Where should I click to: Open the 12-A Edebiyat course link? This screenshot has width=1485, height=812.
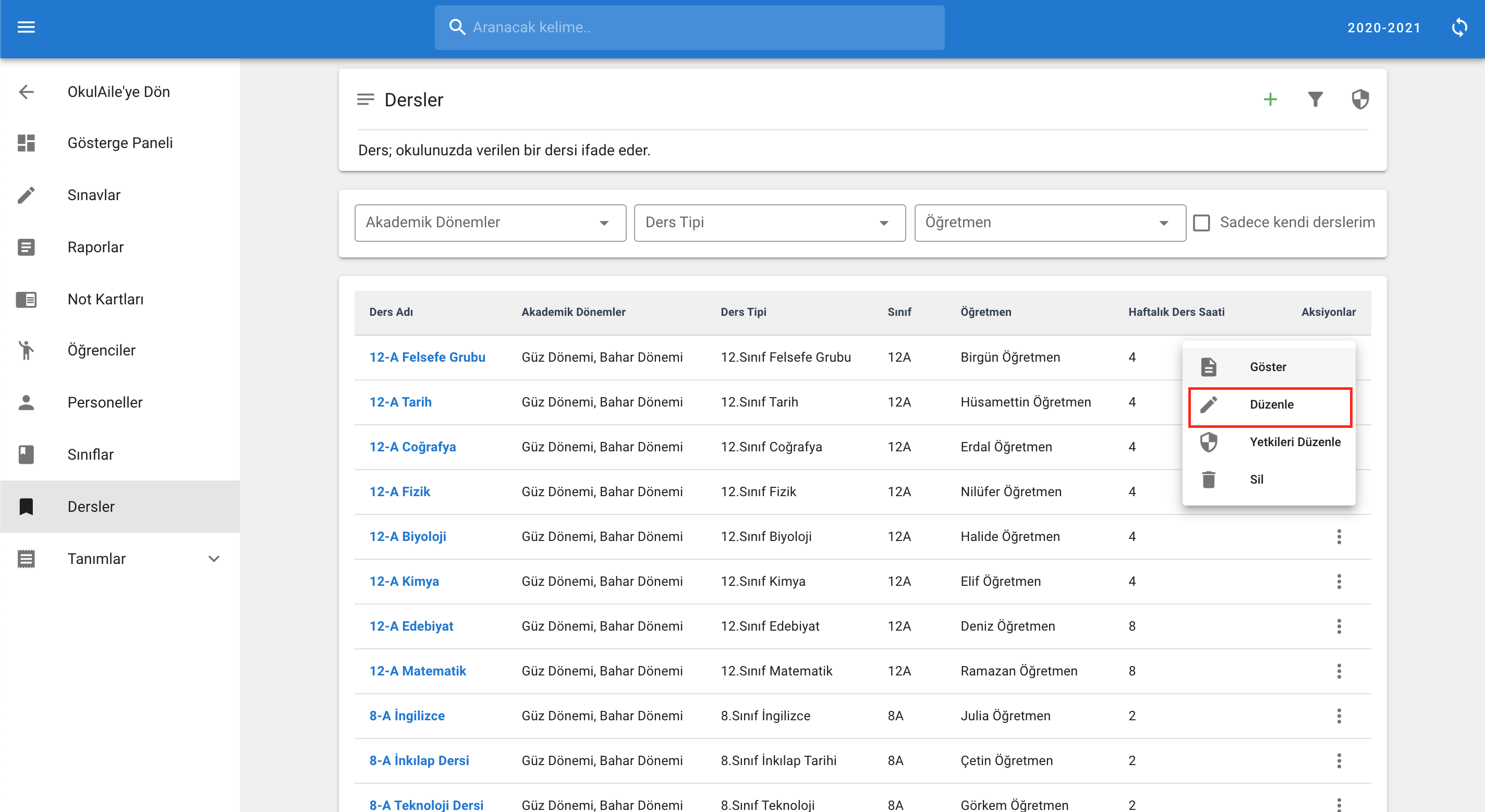point(411,626)
